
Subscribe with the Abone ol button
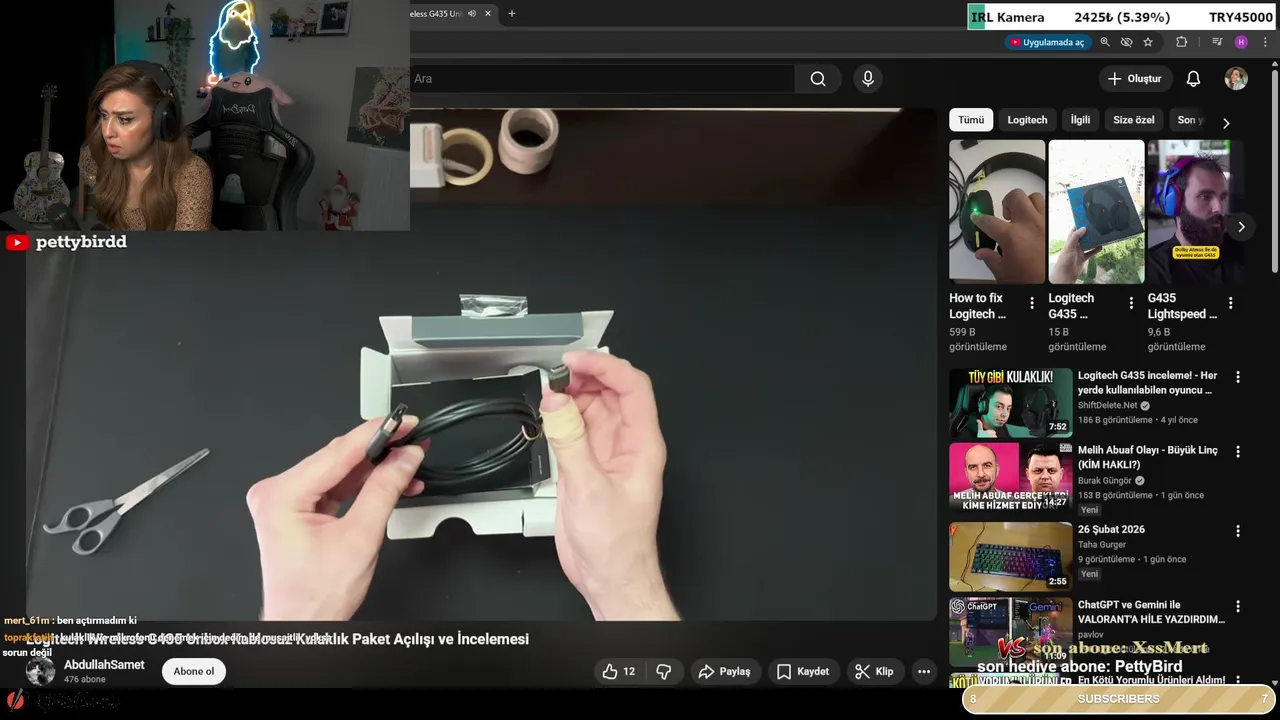[194, 672]
